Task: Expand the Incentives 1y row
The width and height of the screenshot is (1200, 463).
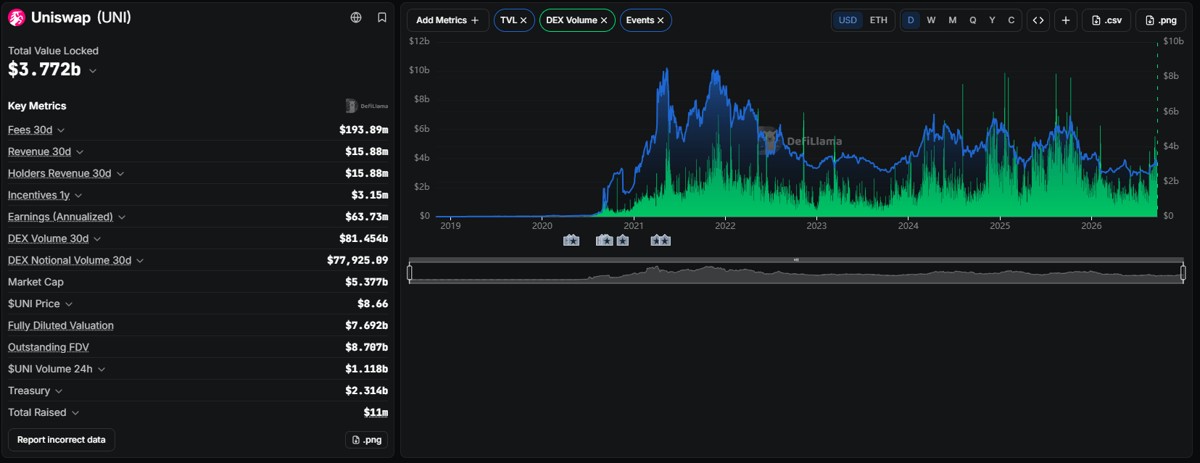Action: [x=78, y=196]
